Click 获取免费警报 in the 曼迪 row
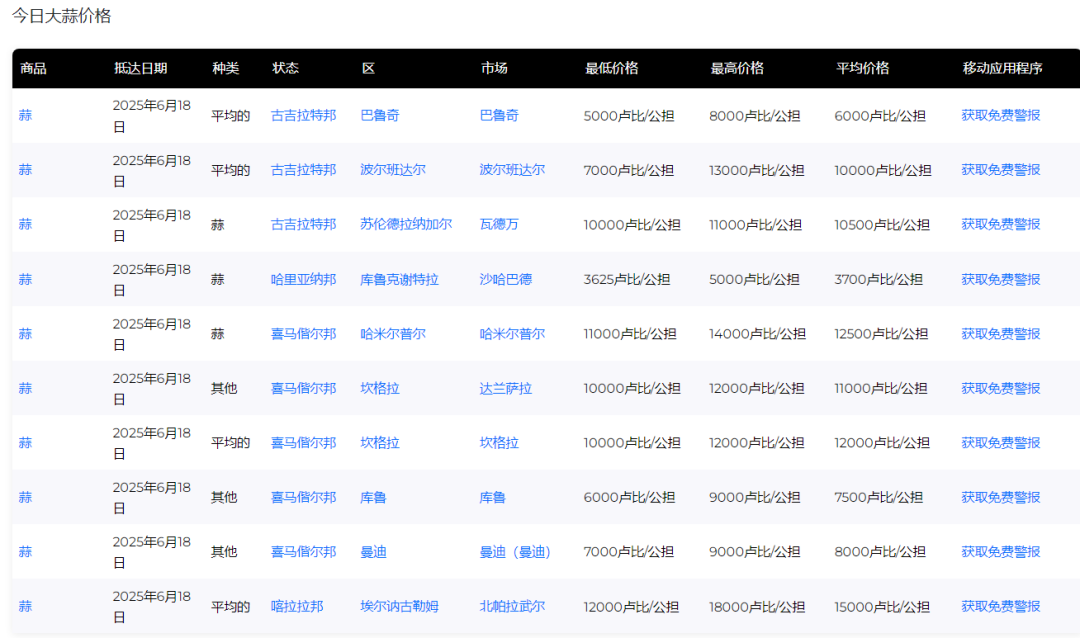 [x=1000, y=552]
